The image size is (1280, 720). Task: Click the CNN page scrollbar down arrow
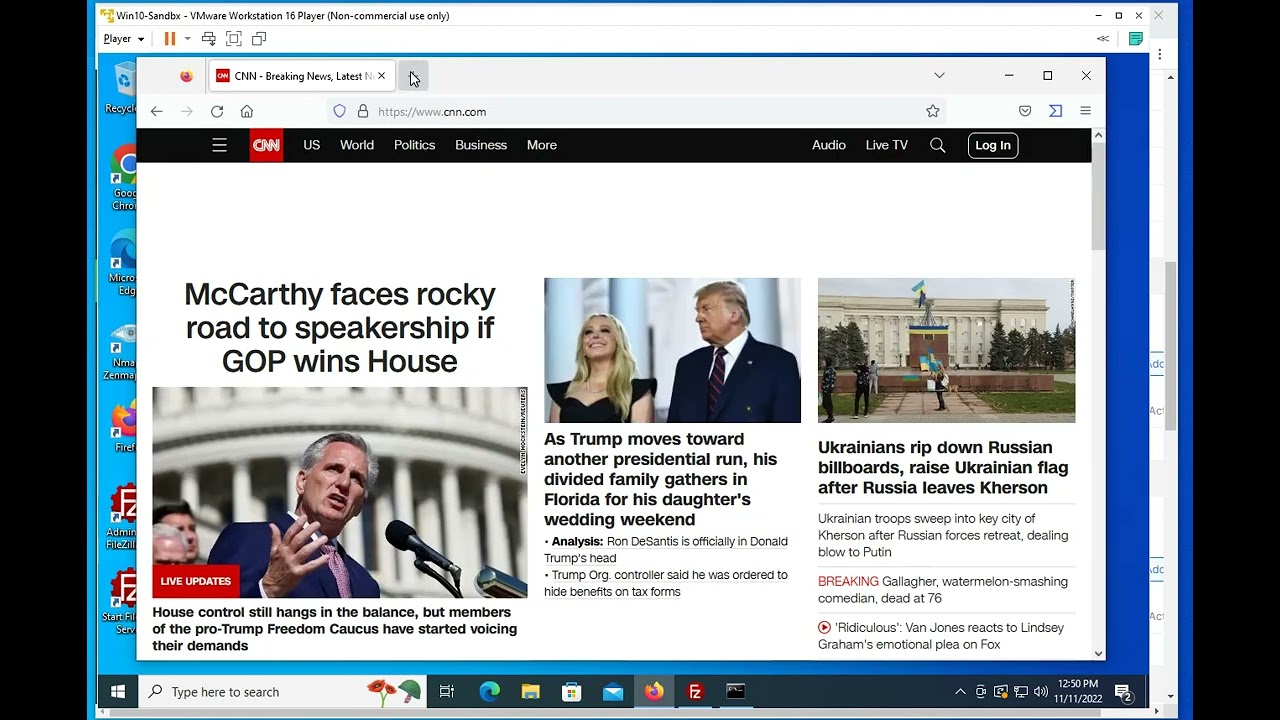[x=1098, y=653]
